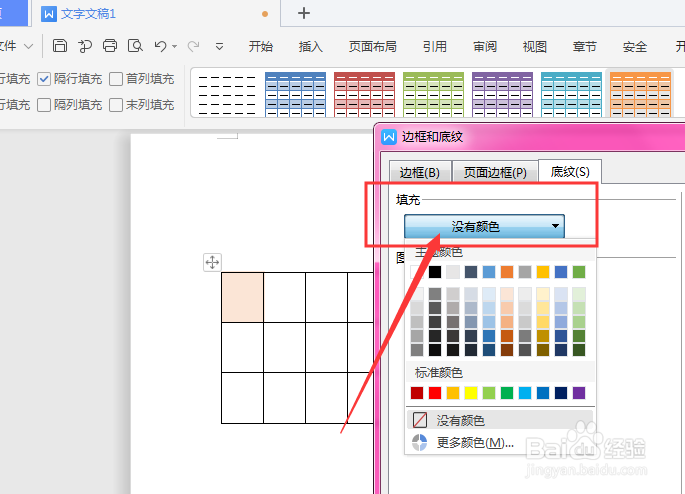
Task: Pick standard yellow color swatch
Action: 471,393
